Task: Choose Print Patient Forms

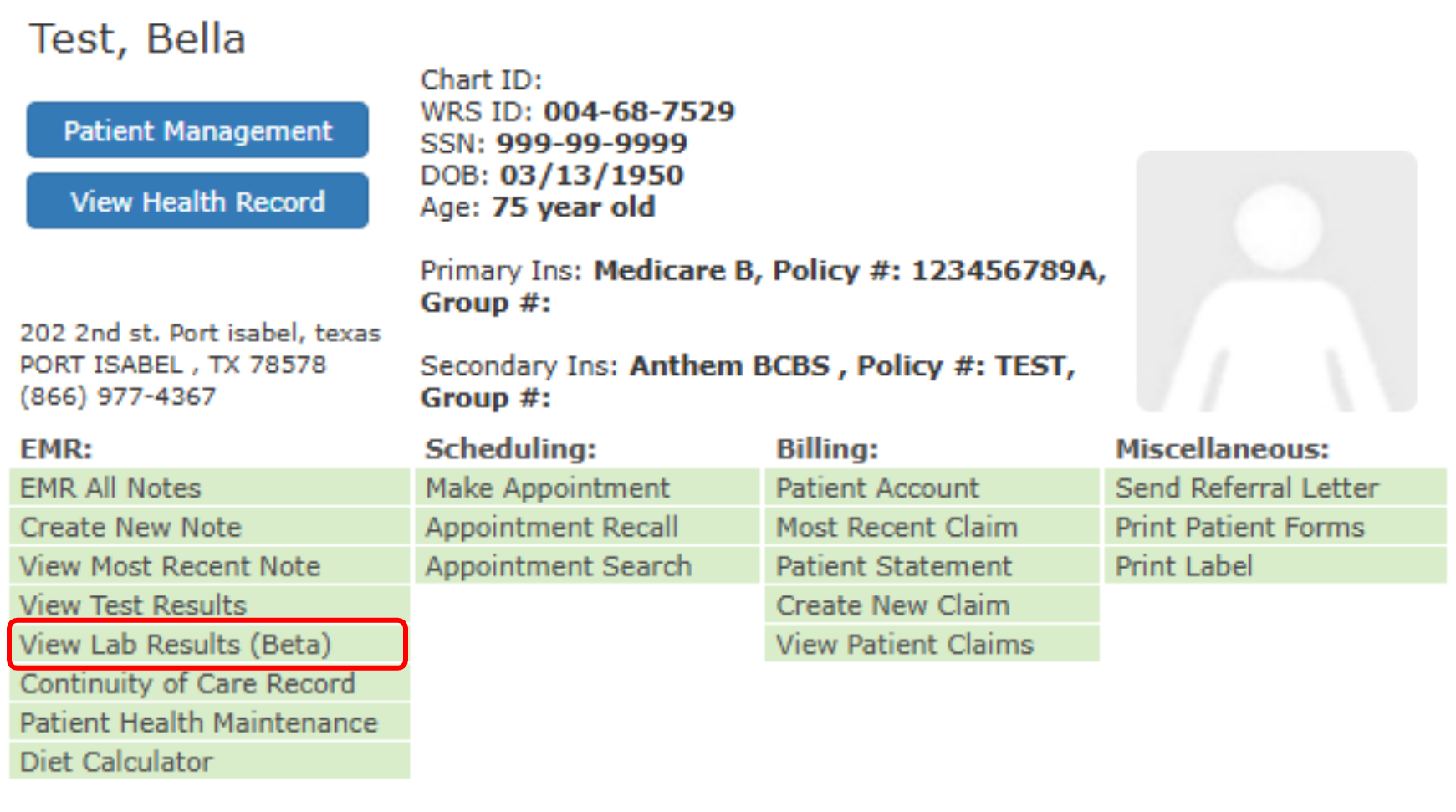Action: coord(1239,528)
